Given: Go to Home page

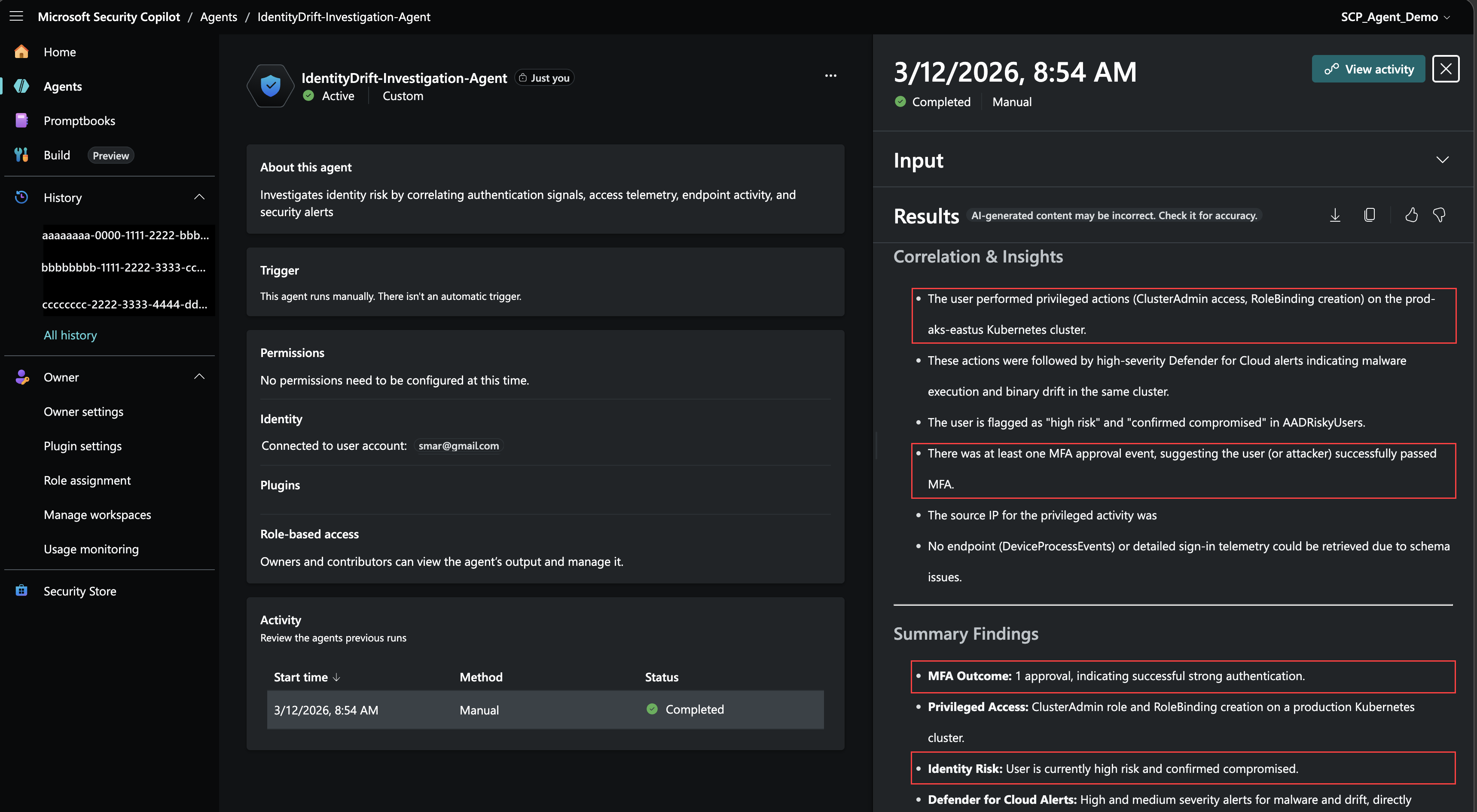Looking at the screenshot, I should (x=60, y=52).
